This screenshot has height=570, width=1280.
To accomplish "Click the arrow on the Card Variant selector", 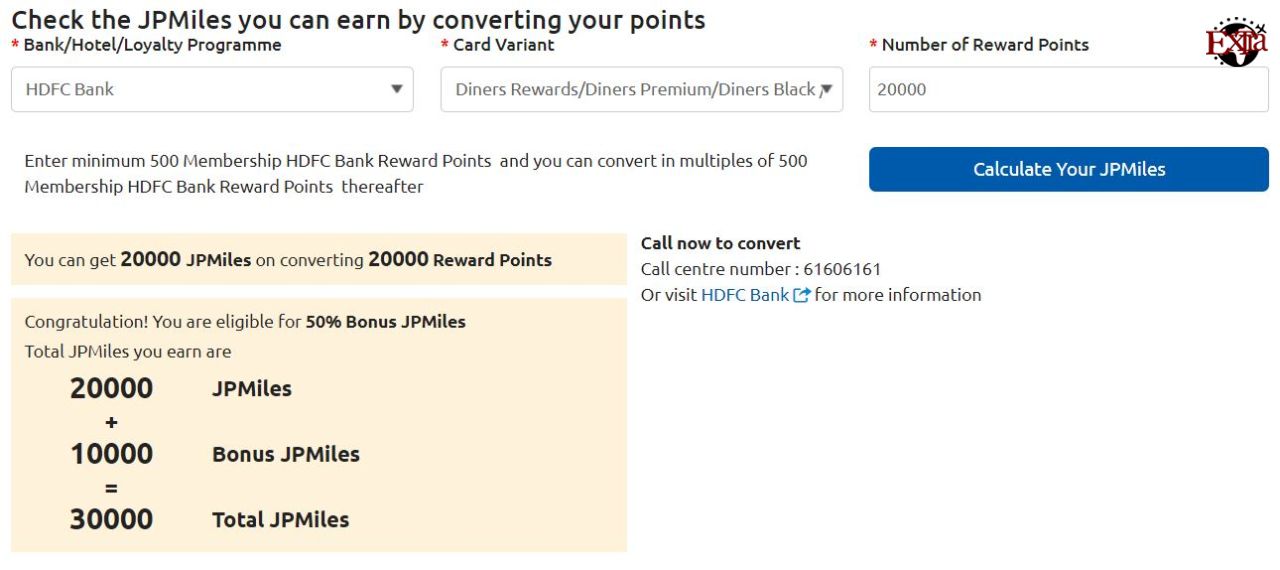I will point(827,89).
